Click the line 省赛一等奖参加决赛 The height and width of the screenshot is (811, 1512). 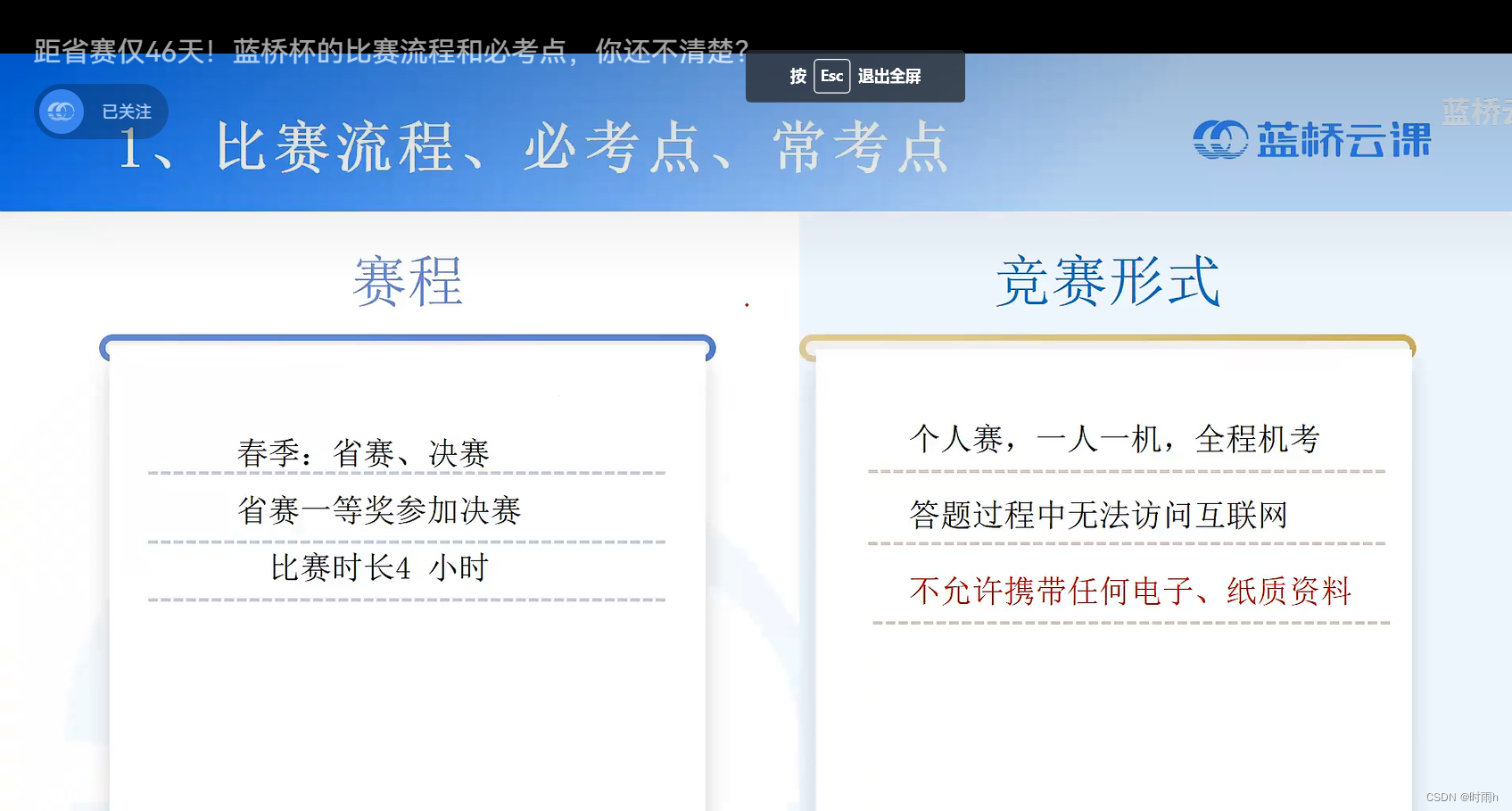click(x=379, y=510)
